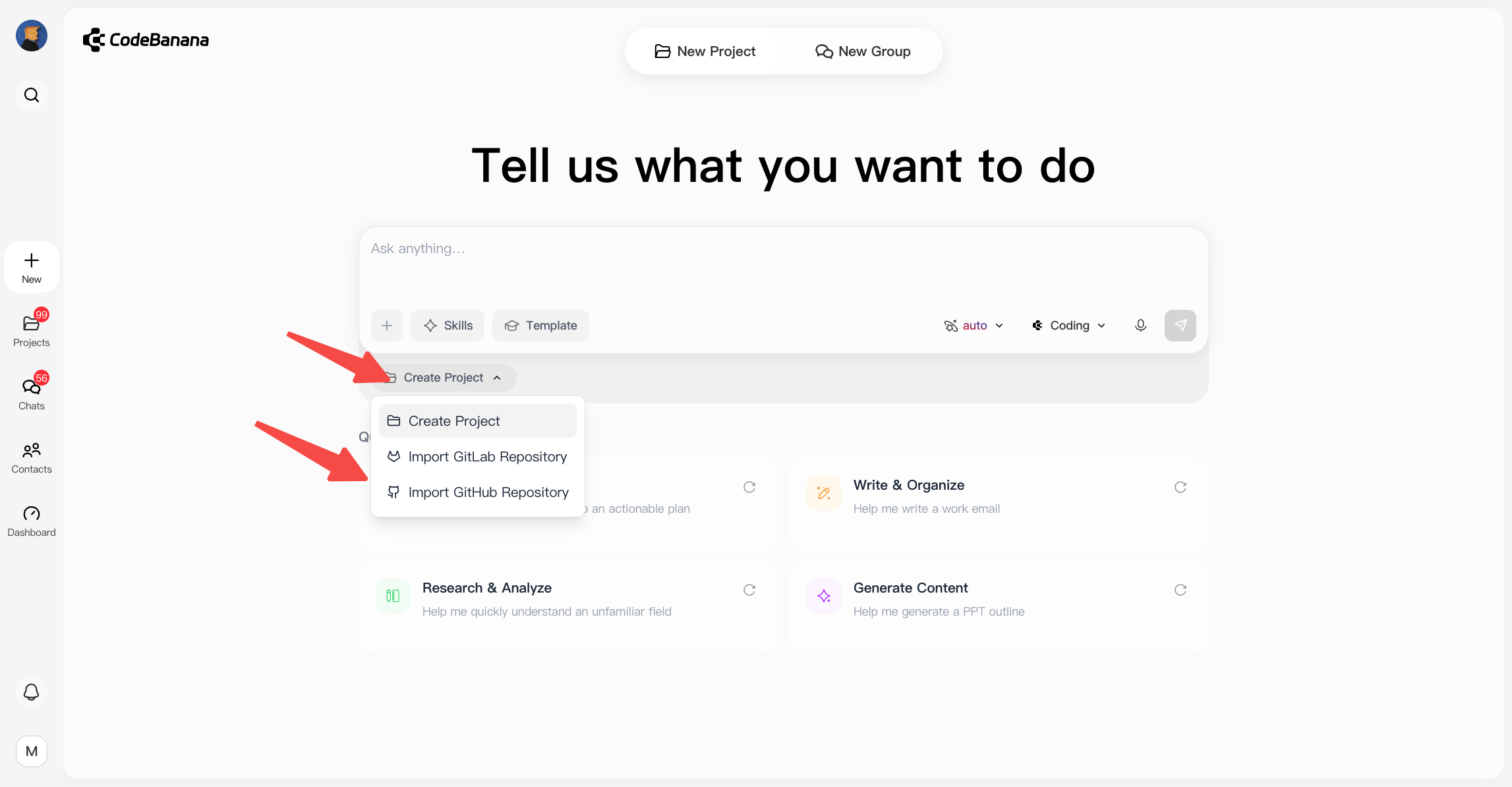This screenshot has height=787, width=1512.
Task: Click the Write & Organize pencil icon
Action: [x=824, y=493]
